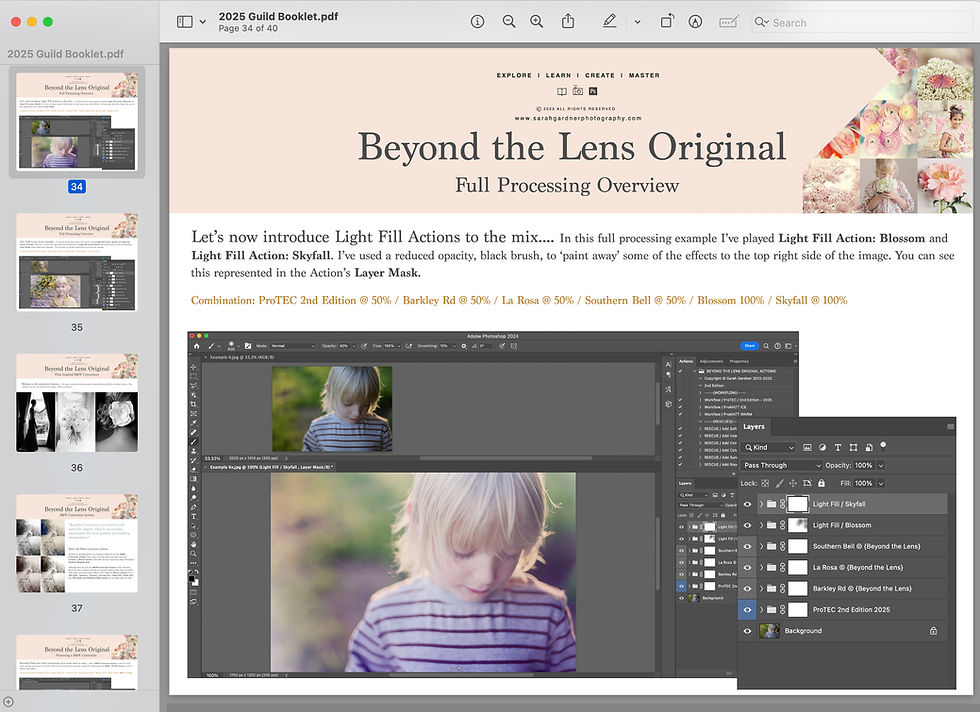Go to page 37 thumbnail
This screenshot has width=980, height=712.
point(77,543)
